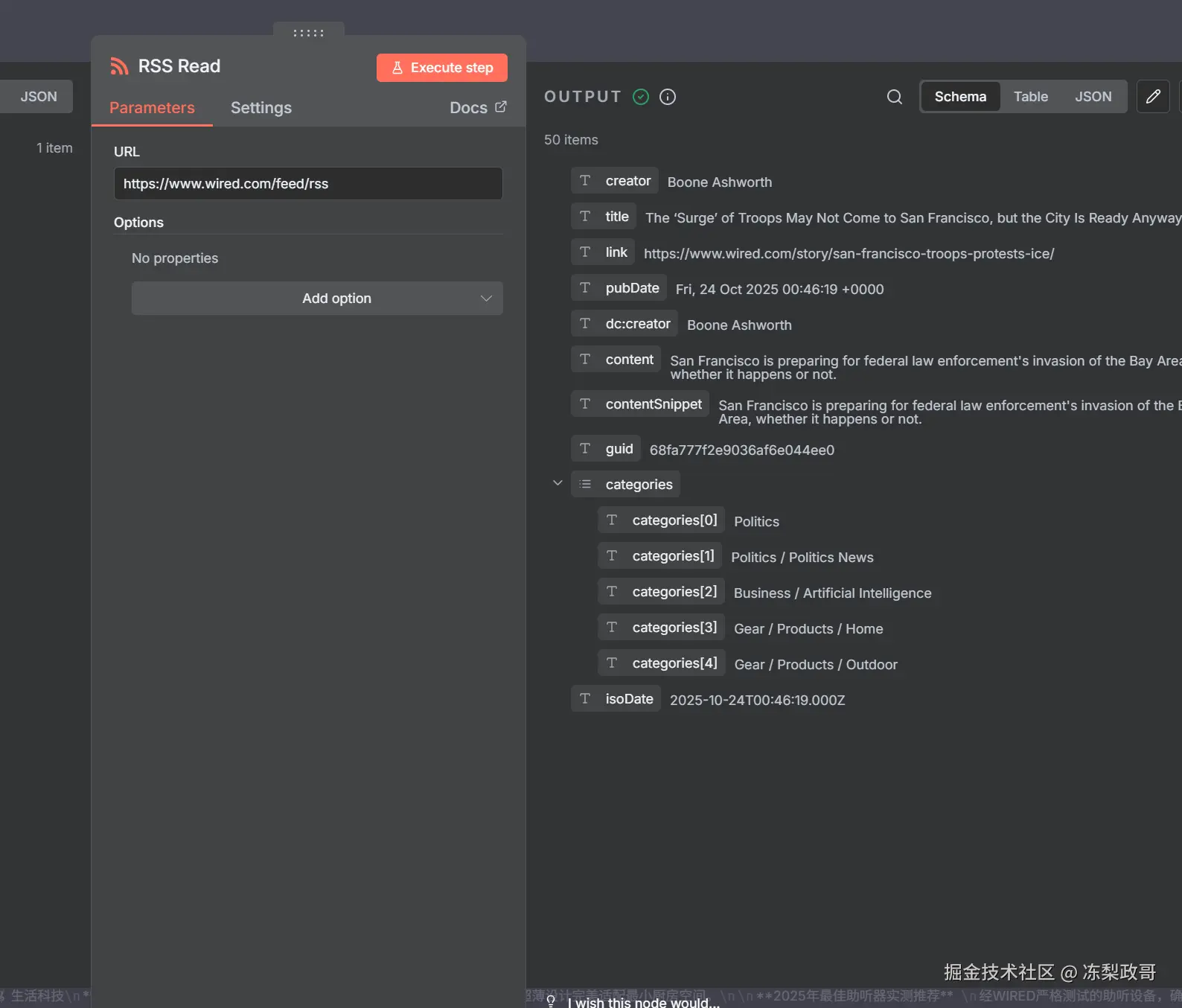Click the '50 items' count text
This screenshot has height=1008, width=1182.
pyautogui.click(x=571, y=140)
